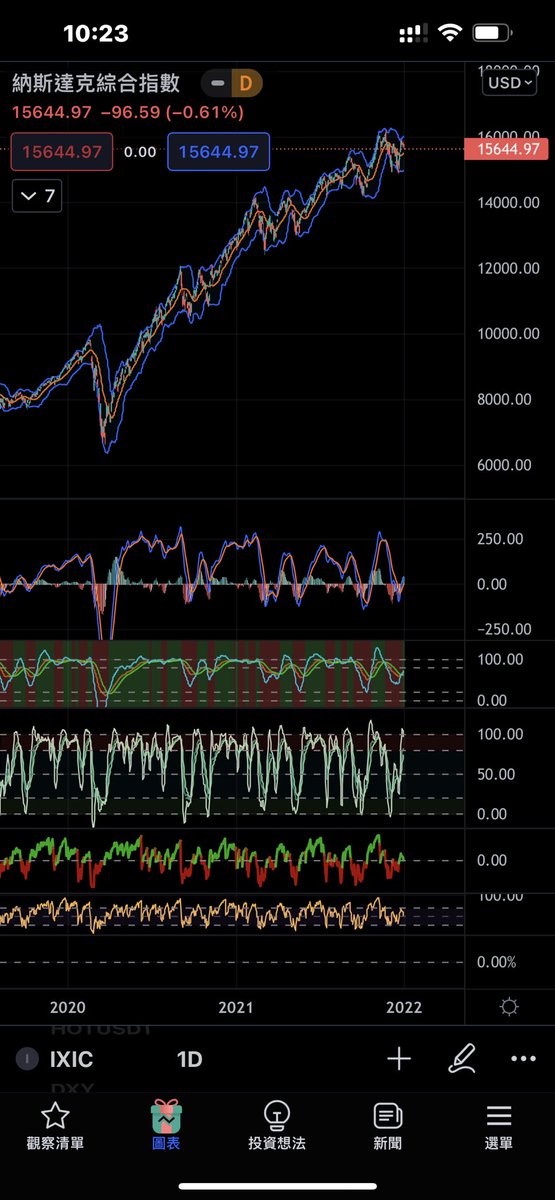Tap the 10:23 status bar clock
The height and width of the screenshot is (1200, 555).
coord(96,34)
